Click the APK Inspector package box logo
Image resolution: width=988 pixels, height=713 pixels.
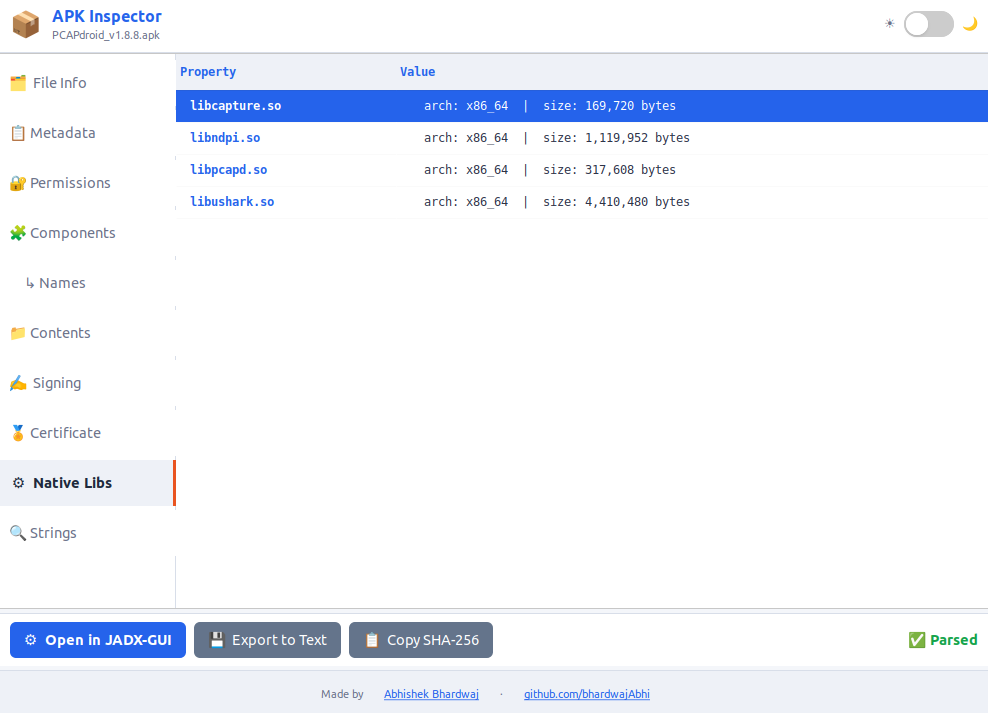[26, 25]
